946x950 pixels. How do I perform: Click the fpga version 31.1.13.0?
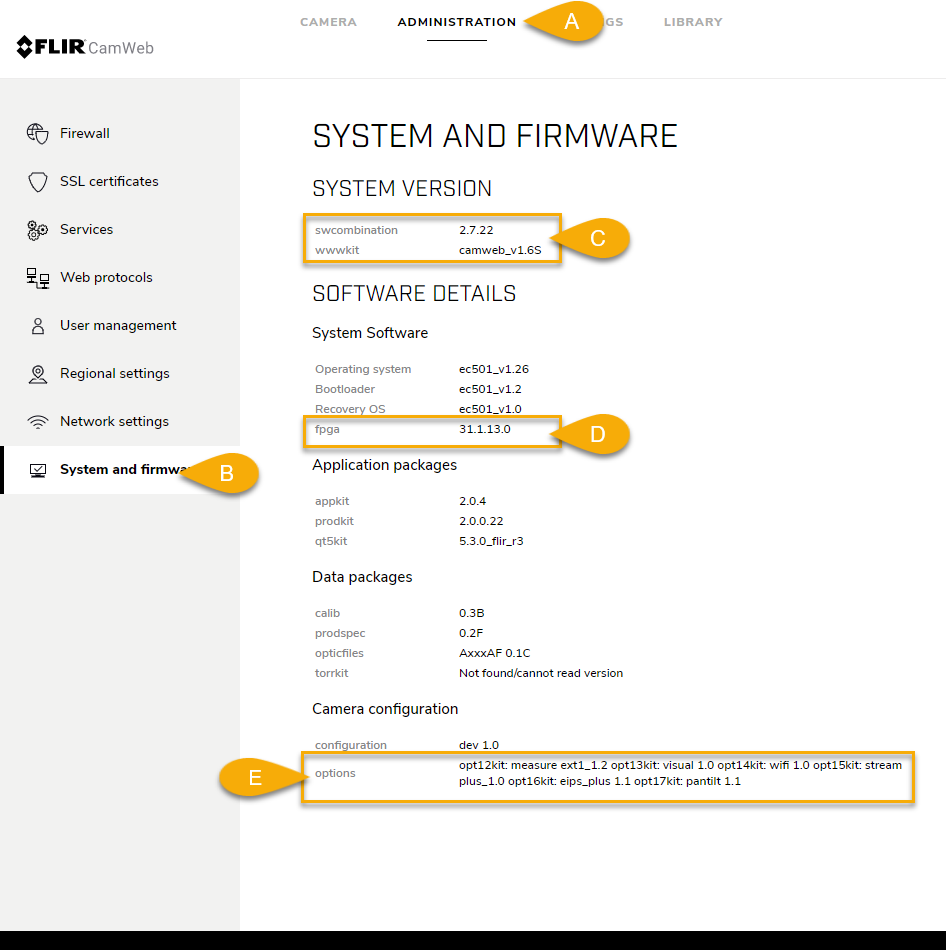point(484,429)
